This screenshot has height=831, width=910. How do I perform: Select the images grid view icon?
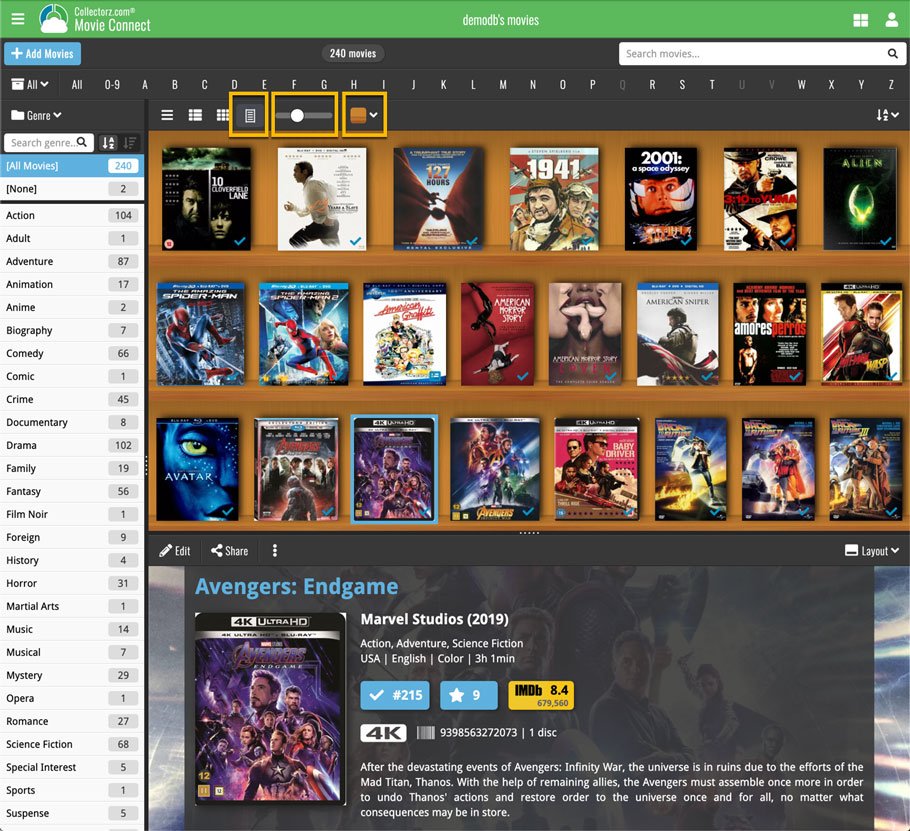coord(223,116)
